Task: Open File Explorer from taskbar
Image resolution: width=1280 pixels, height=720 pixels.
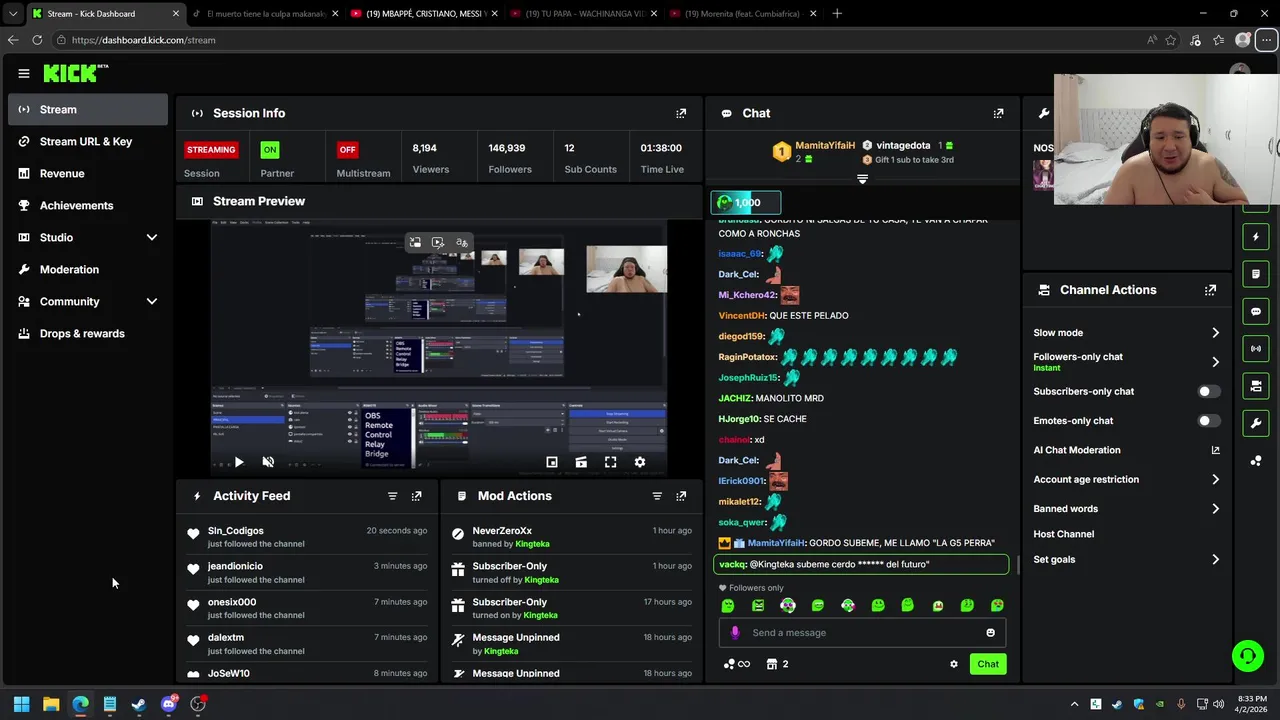Action: [x=51, y=704]
